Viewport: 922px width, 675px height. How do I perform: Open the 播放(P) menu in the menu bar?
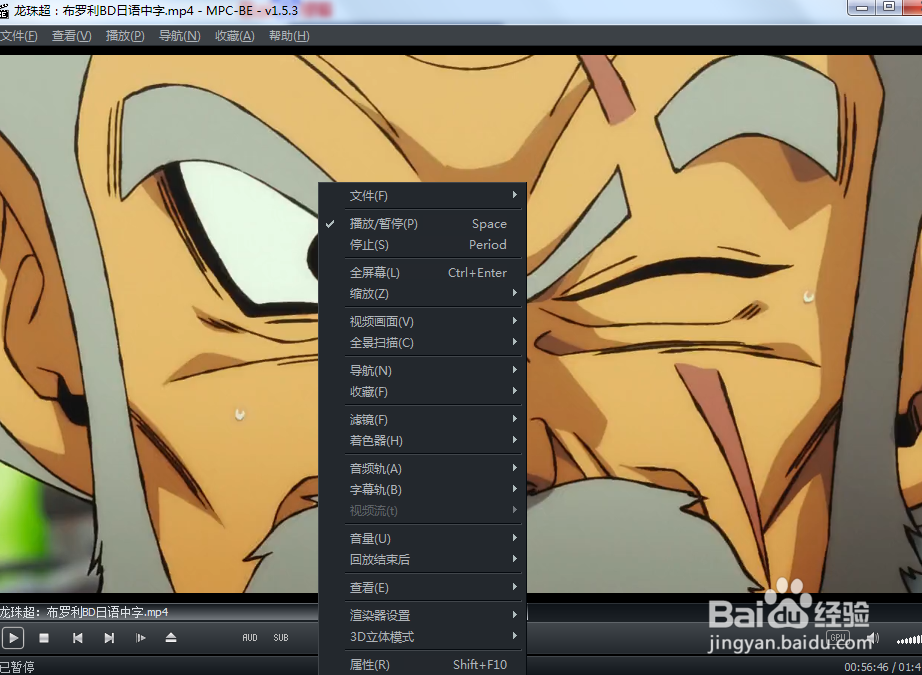pyautogui.click(x=125, y=36)
